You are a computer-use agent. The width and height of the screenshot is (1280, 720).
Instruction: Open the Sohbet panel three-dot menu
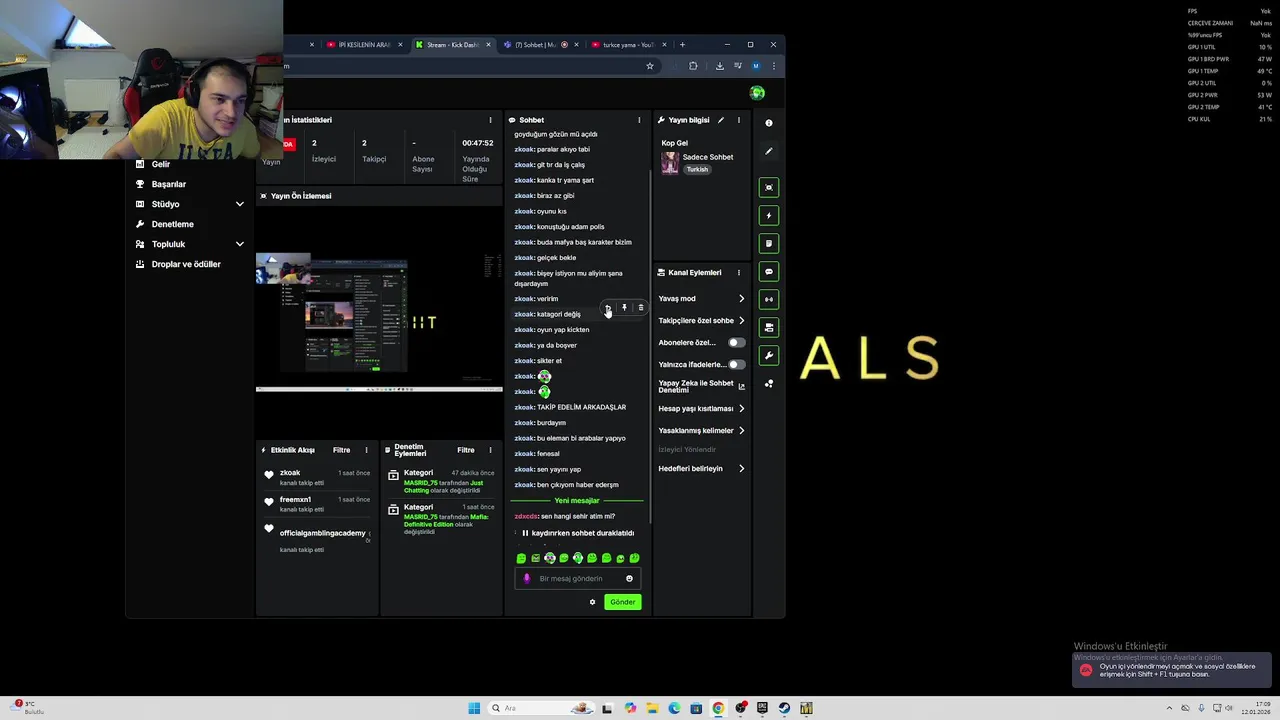[x=639, y=120]
